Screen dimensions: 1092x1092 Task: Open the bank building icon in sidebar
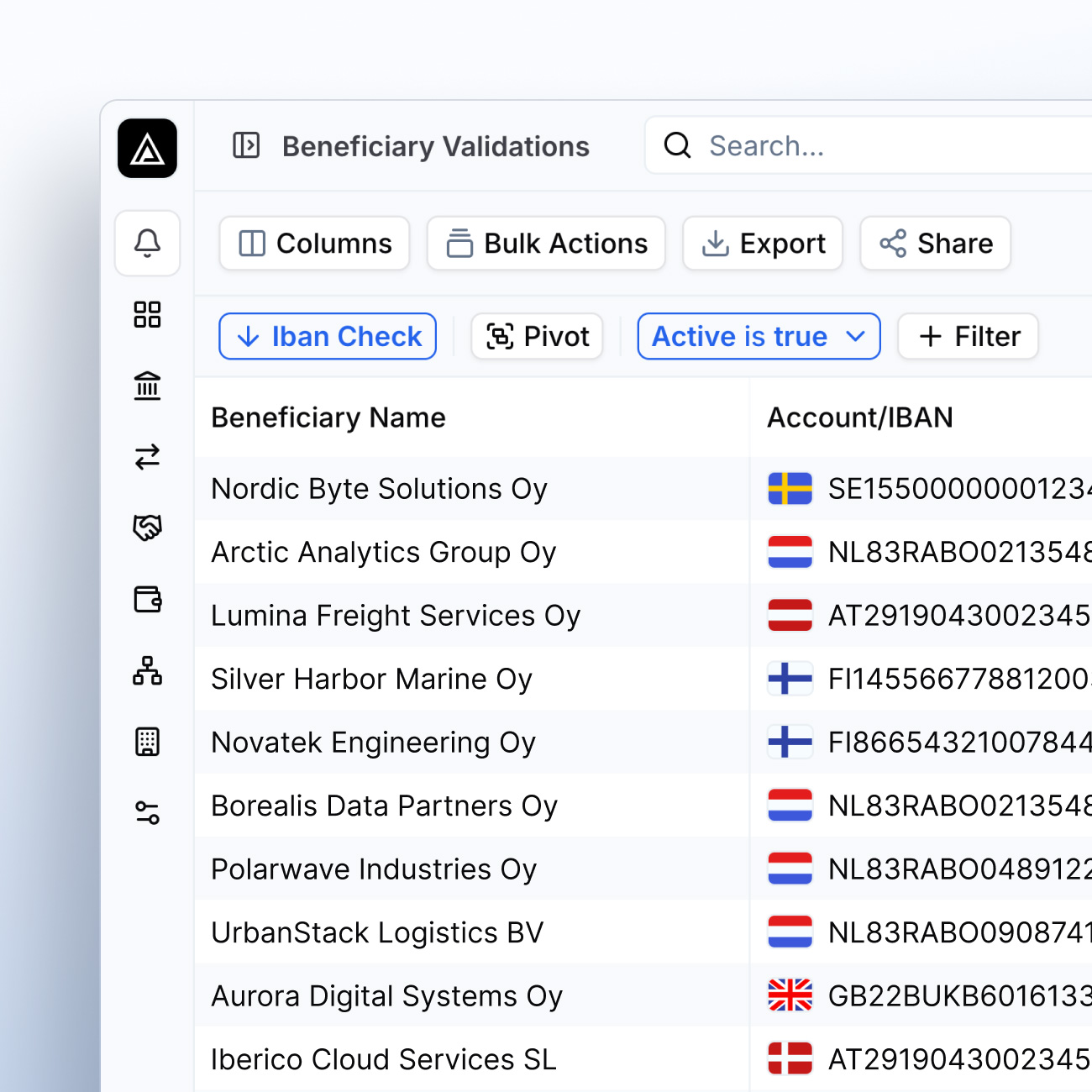tap(147, 386)
